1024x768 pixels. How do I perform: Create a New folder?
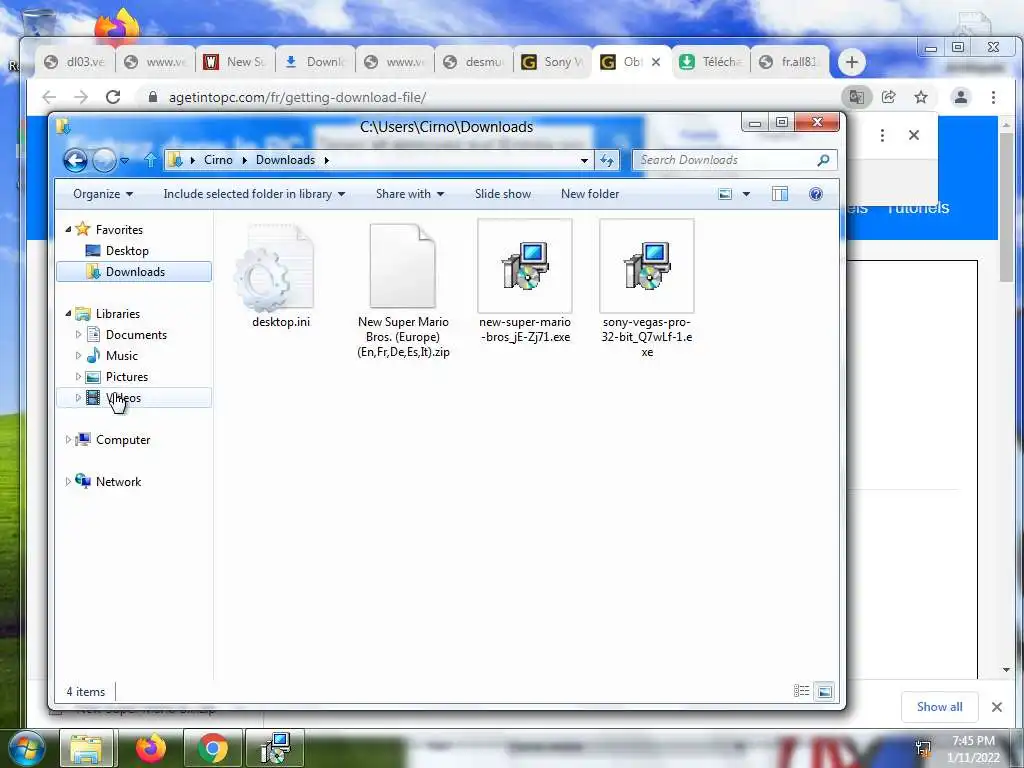pos(590,194)
